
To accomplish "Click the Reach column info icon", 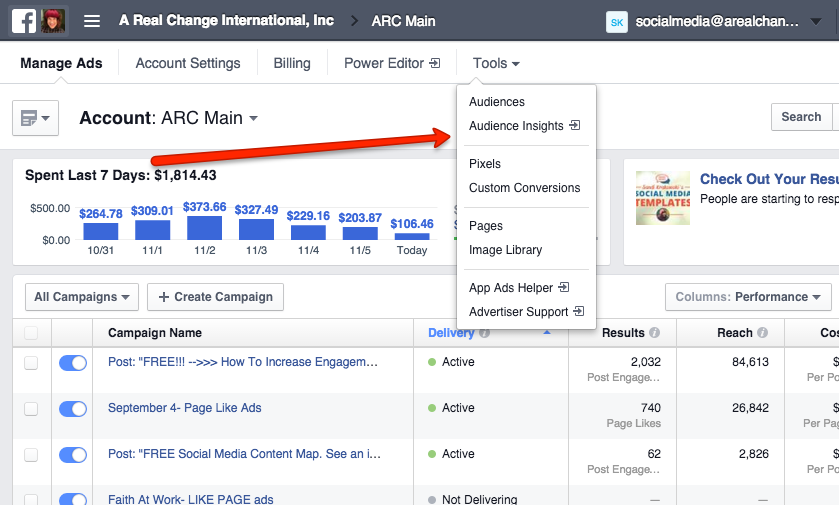I will pos(762,333).
